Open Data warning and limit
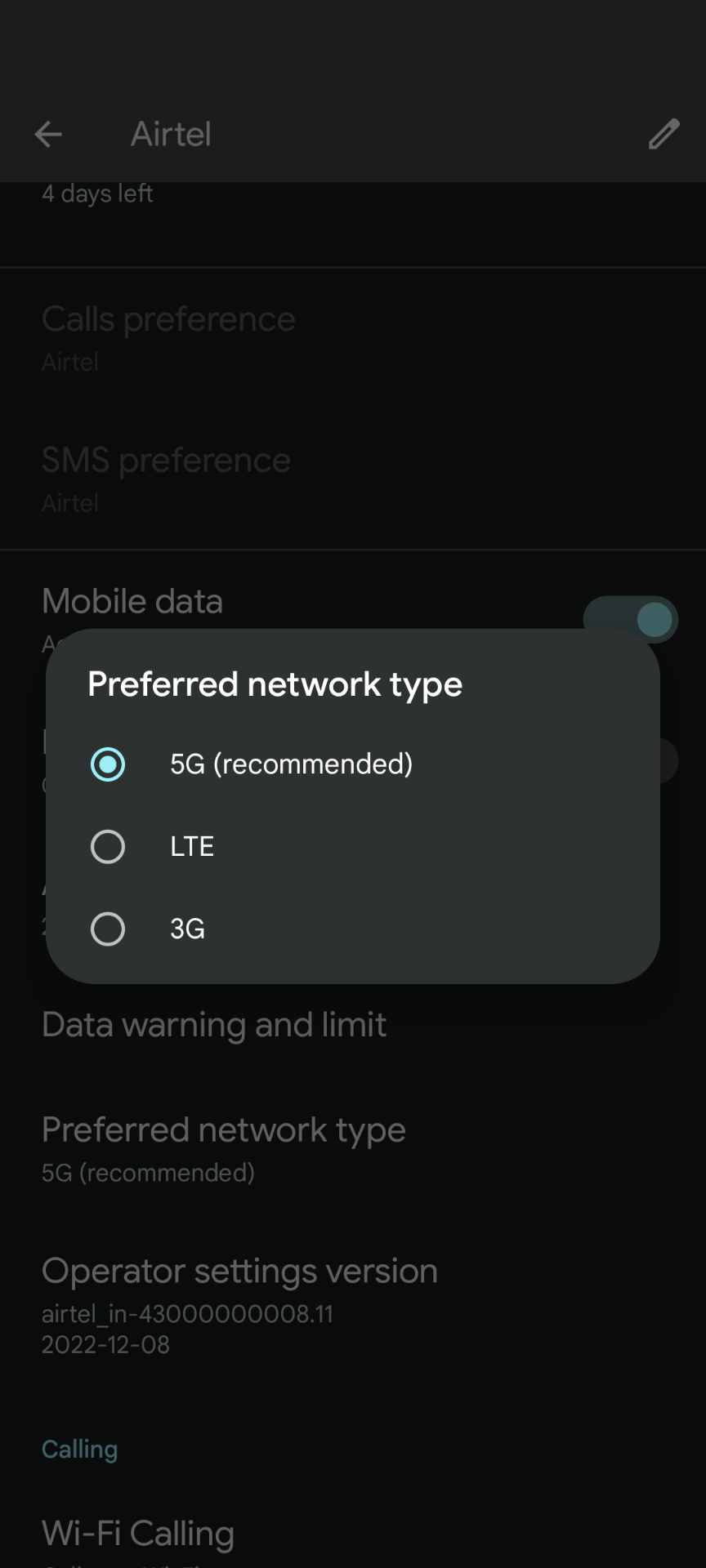 353,1025
